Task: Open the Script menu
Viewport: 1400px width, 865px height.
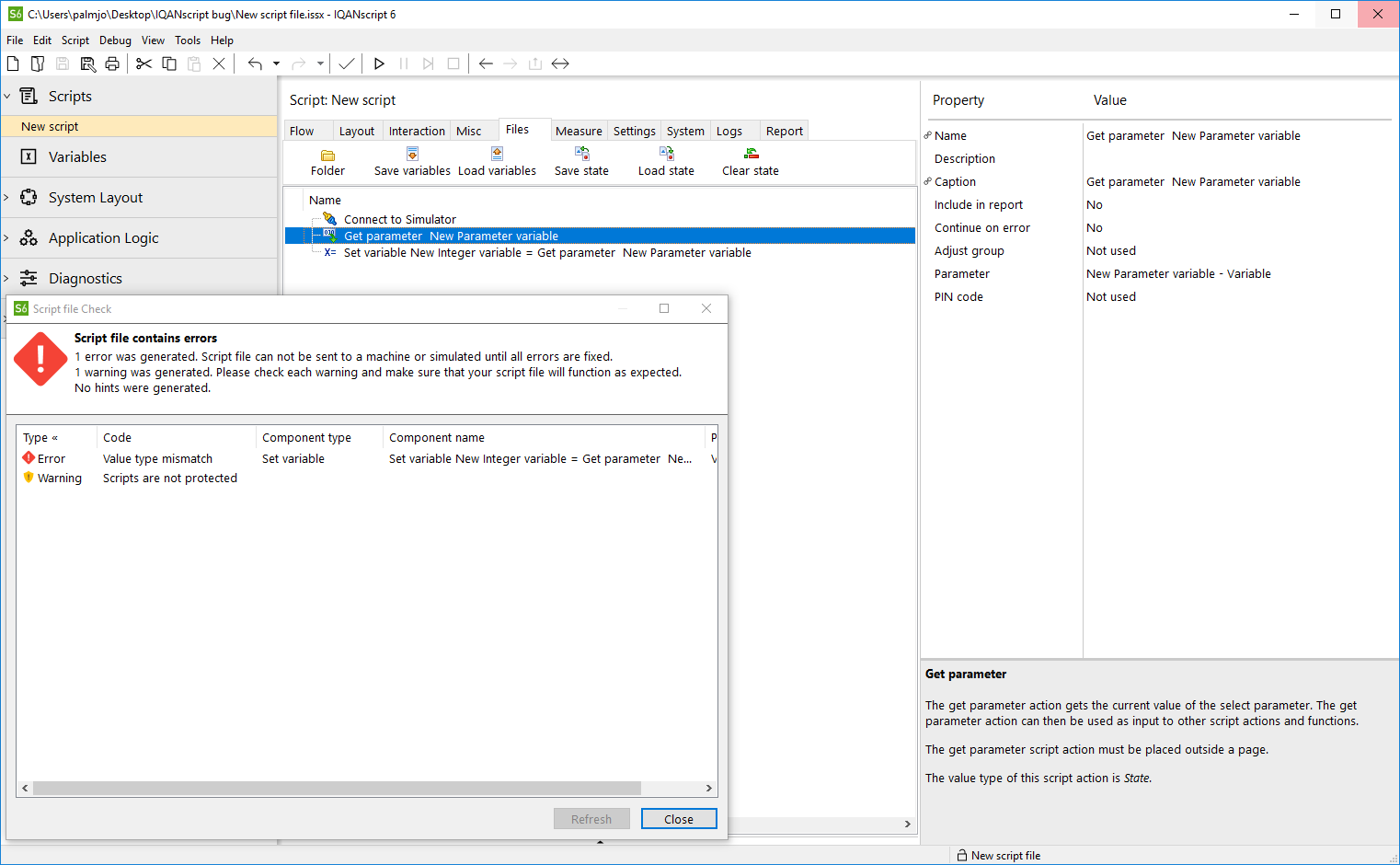Action: tap(75, 40)
